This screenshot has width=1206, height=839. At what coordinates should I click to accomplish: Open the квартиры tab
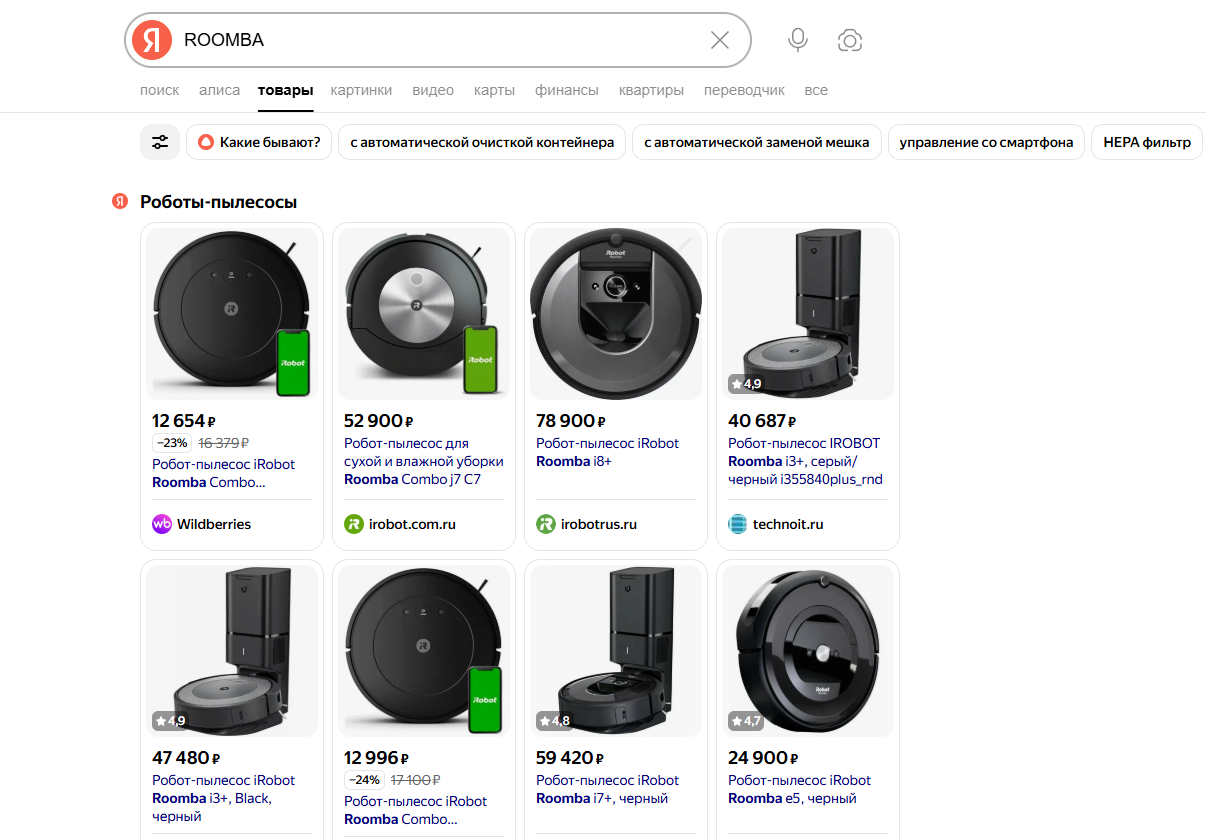[x=651, y=90]
